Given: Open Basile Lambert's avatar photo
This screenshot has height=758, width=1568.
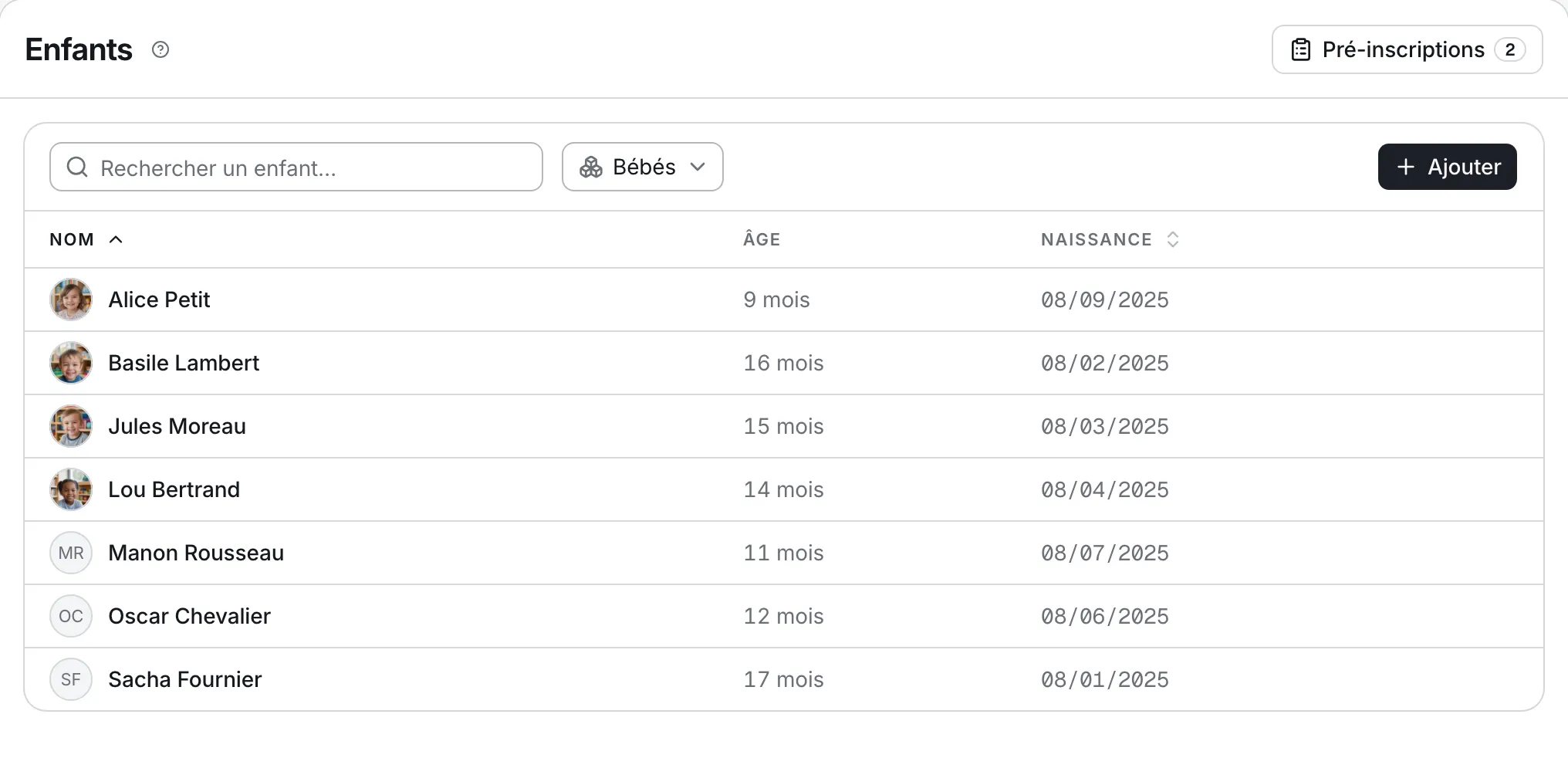Looking at the screenshot, I should click(71, 363).
